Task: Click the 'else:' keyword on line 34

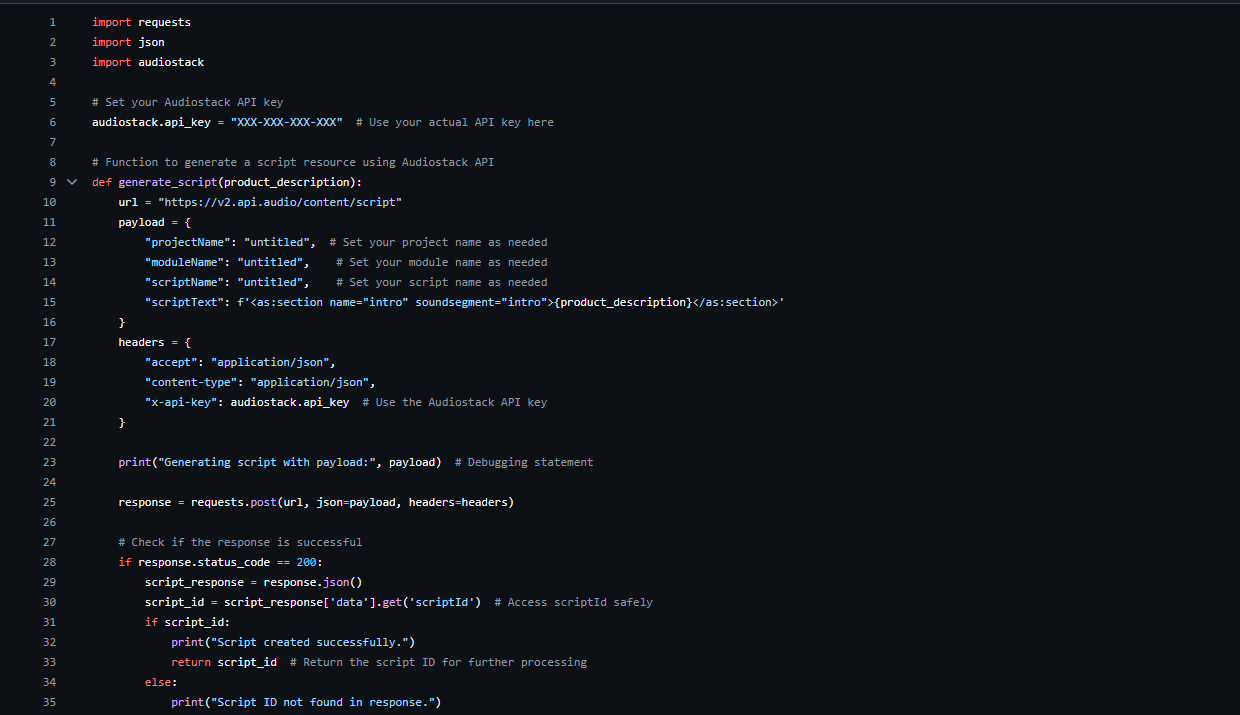Action: coord(161,682)
